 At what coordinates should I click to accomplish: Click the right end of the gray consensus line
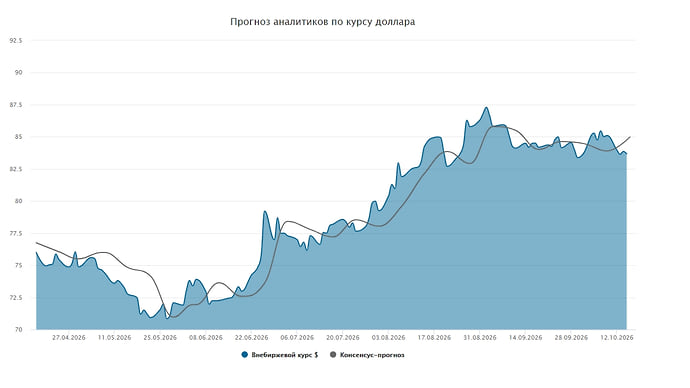point(630,137)
